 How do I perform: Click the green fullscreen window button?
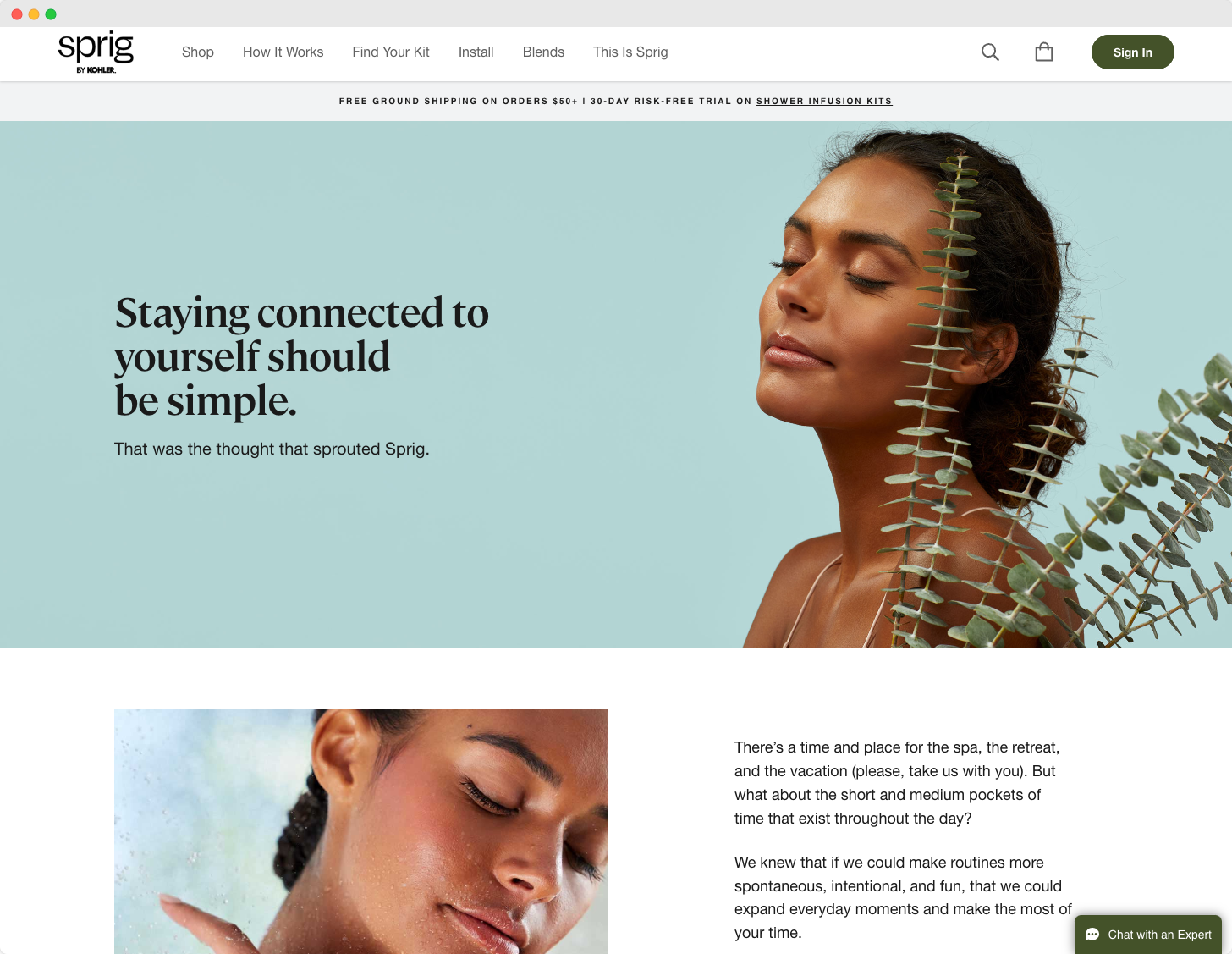pos(51,14)
